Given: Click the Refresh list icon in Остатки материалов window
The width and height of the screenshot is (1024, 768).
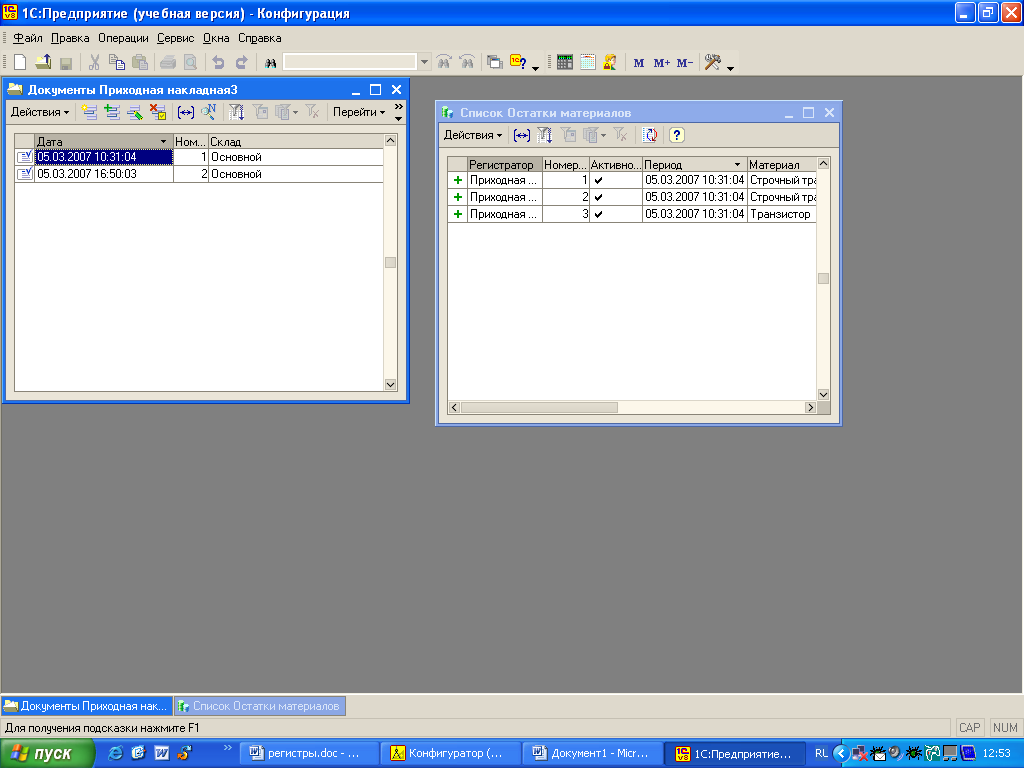Looking at the screenshot, I should click(650, 135).
